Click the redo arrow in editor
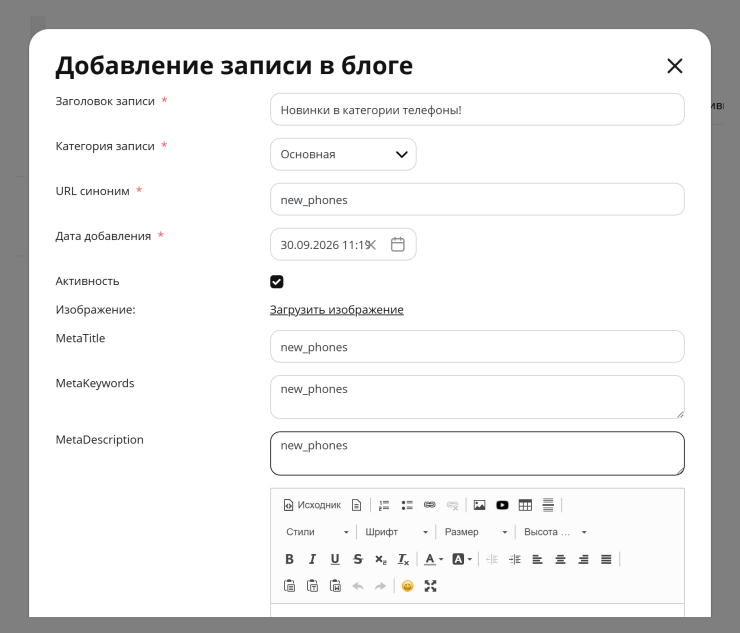The width and height of the screenshot is (740, 633). (380, 586)
